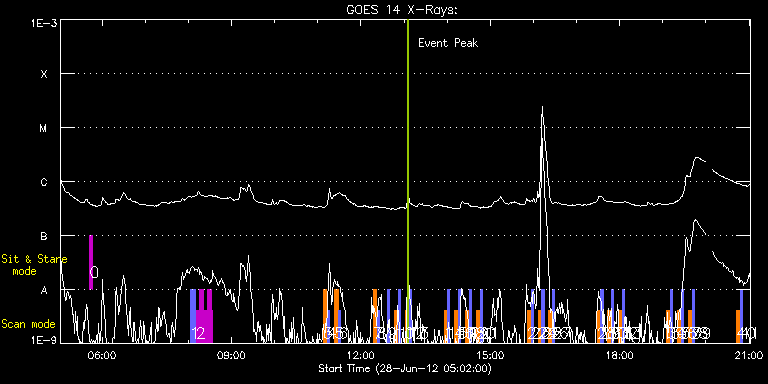Click the 'M' flare class axis label
The image size is (768, 384).
pos(44,128)
